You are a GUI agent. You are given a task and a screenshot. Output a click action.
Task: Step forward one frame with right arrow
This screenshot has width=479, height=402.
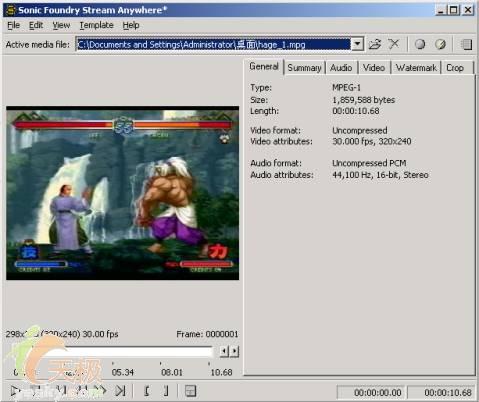click(235, 351)
